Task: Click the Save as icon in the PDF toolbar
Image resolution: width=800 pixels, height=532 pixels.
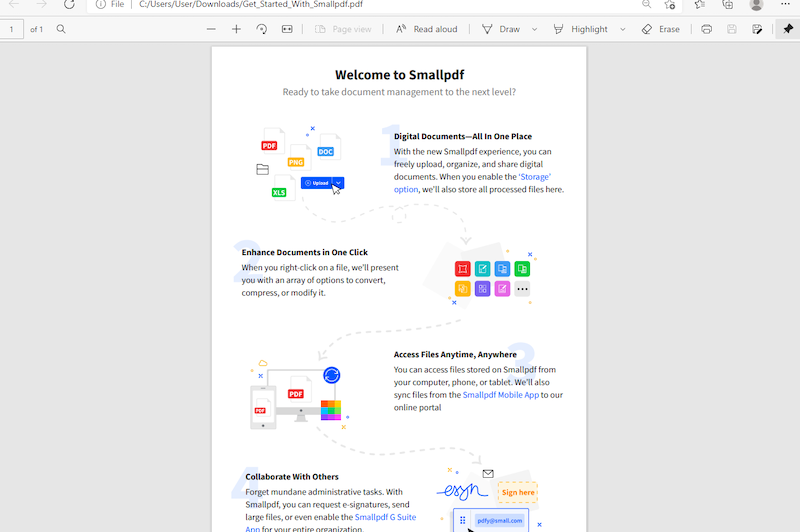Action: [757, 29]
